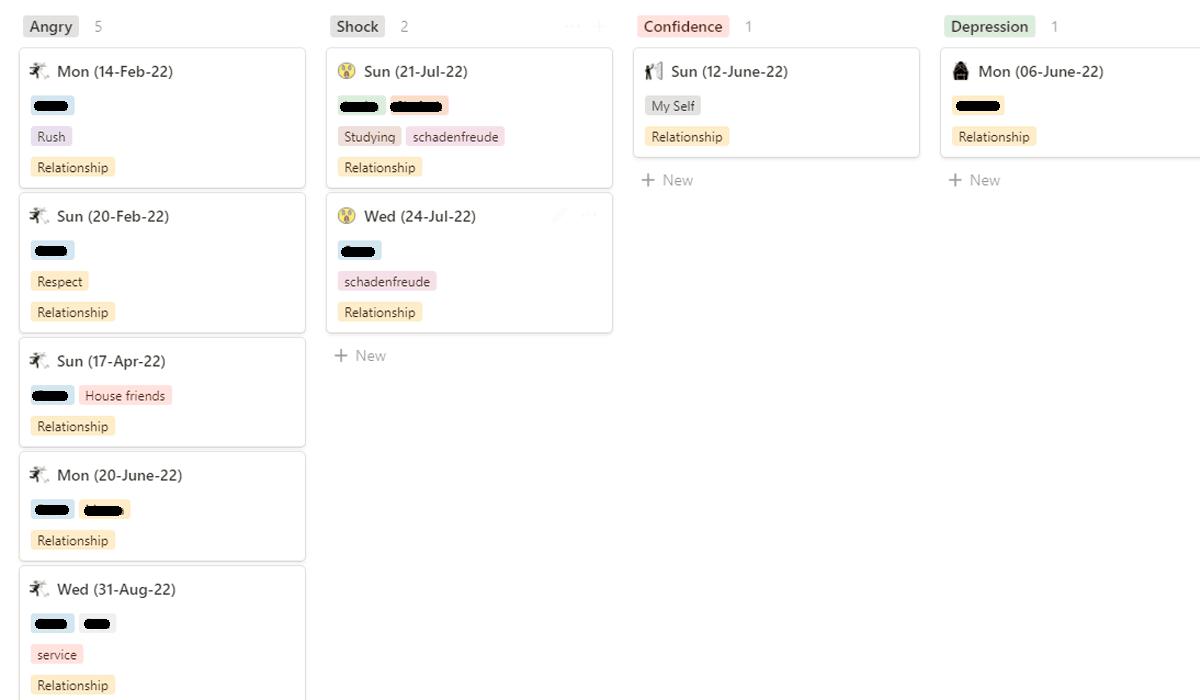Click the shocked face icon on Sun (21-Jul-22)
The image size is (1200, 700).
pyautogui.click(x=346, y=71)
